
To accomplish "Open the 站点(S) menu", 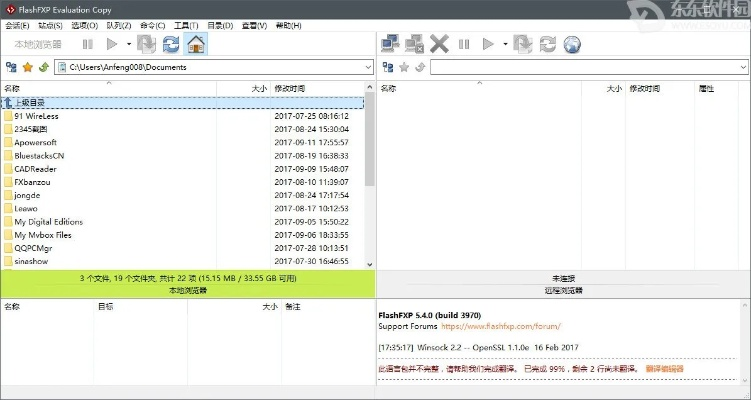I will point(49,25).
